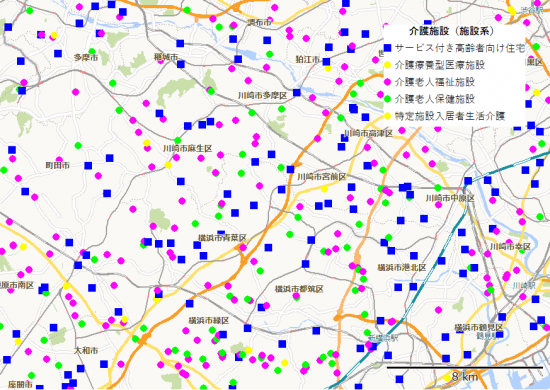
Task: Select blue square marker right of 川崎市多摩区
Action: coord(297,93)
